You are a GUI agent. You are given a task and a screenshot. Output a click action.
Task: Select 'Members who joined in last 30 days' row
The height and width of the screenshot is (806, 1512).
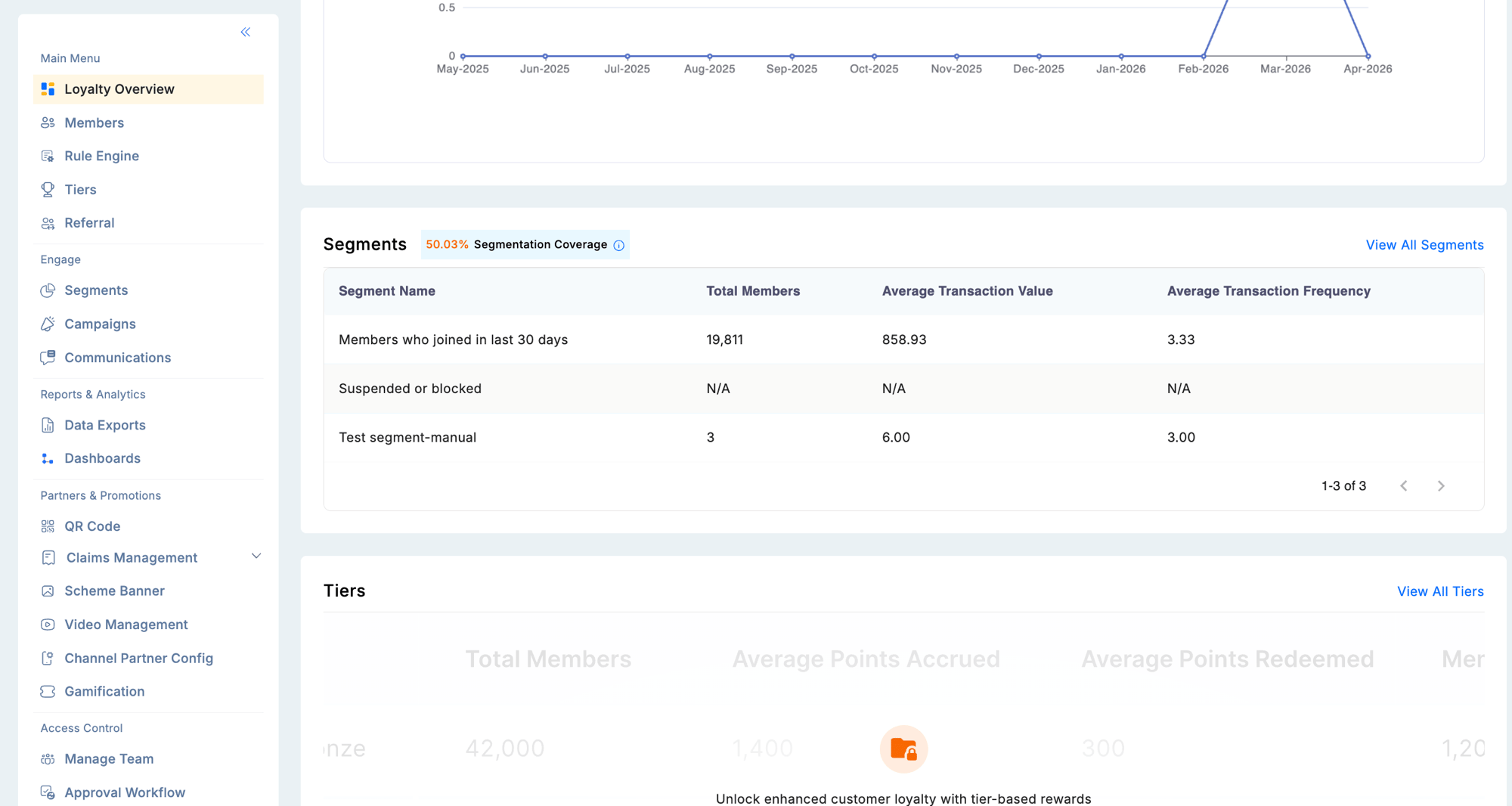click(x=903, y=339)
